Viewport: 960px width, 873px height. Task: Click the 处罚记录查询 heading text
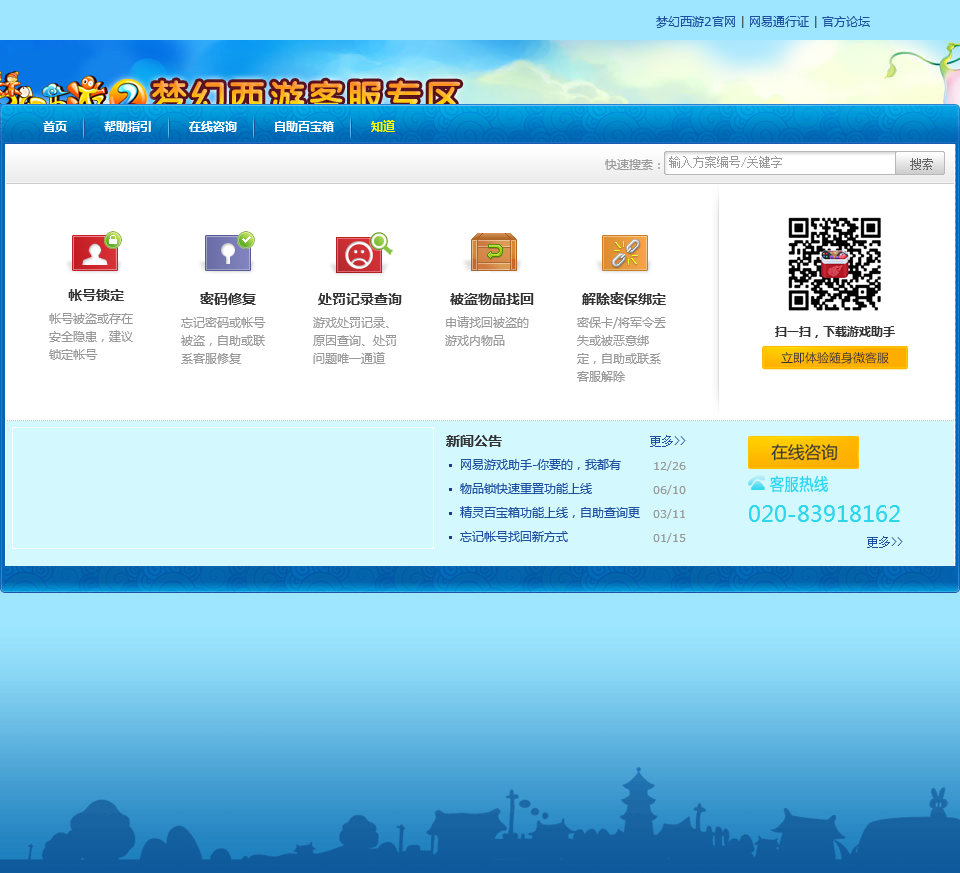(360, 299)
